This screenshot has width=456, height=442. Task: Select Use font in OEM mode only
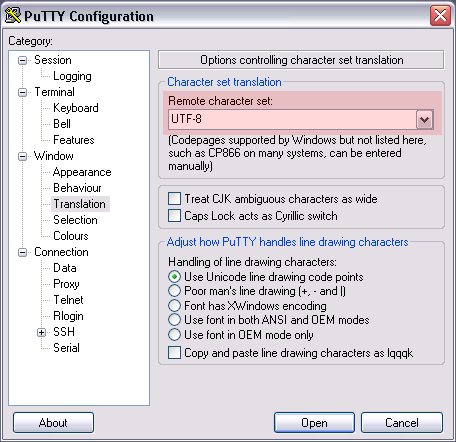click(x=174, y=334)
